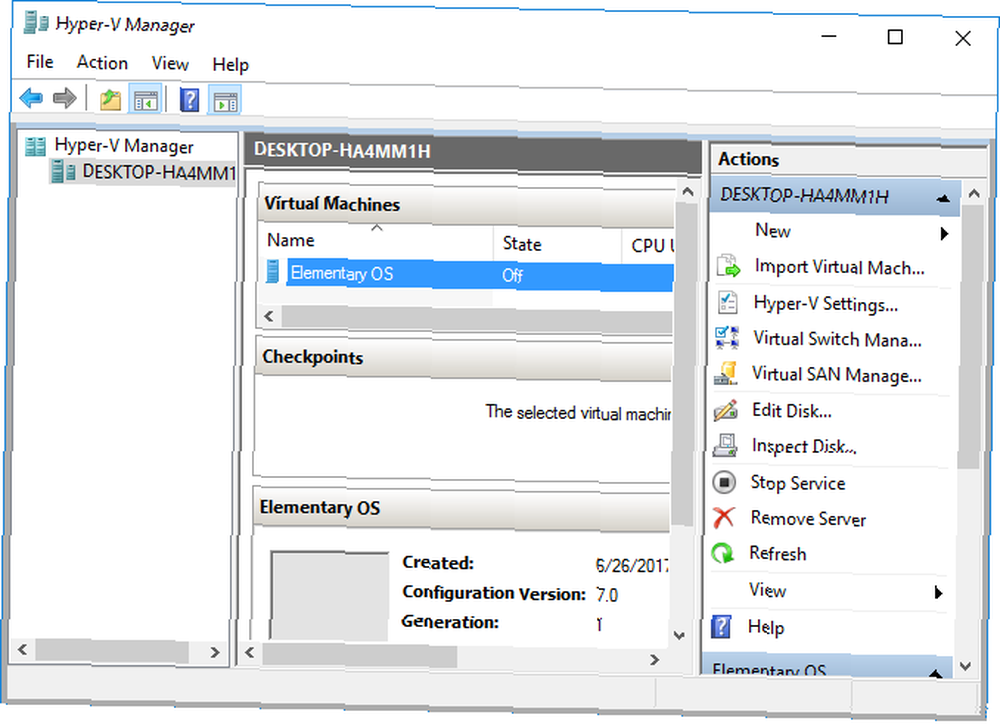Click Stop Service action
The width and height of the screenshot is (1000, 724).
[x=798, y=483]
